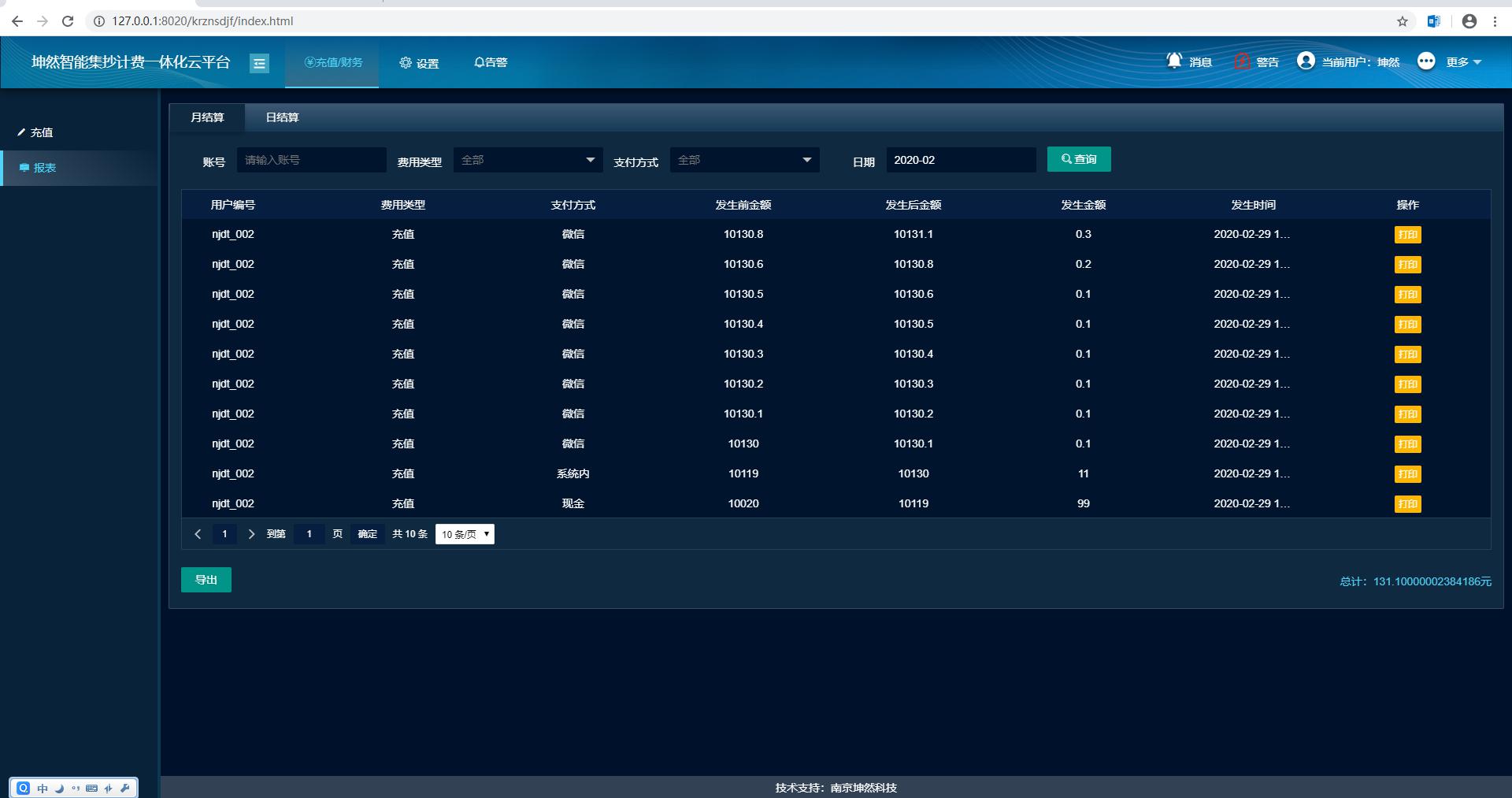
Task: Toggle the sidebar collapse menu icon
Action: pyautogui.click(x=259, y=63)
